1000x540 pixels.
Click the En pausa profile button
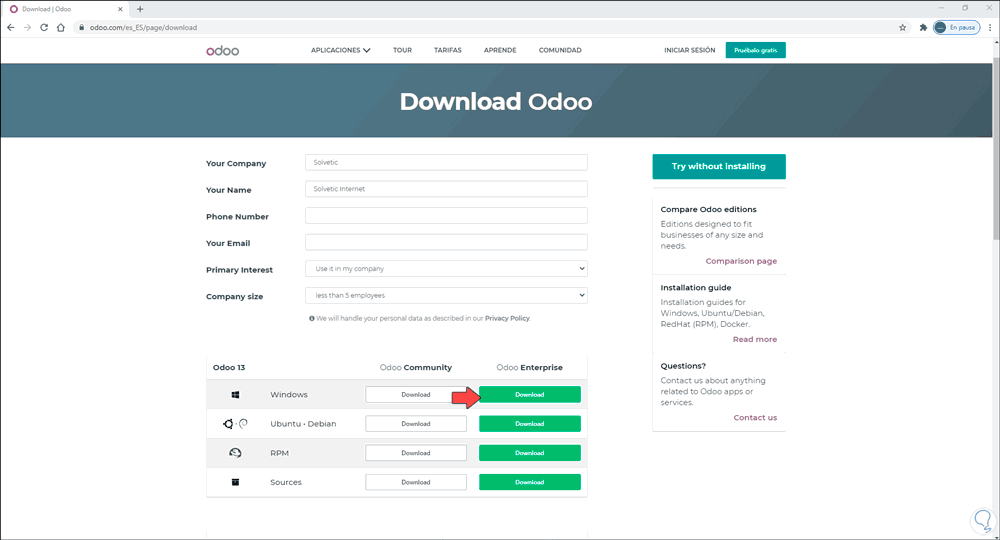956,27
